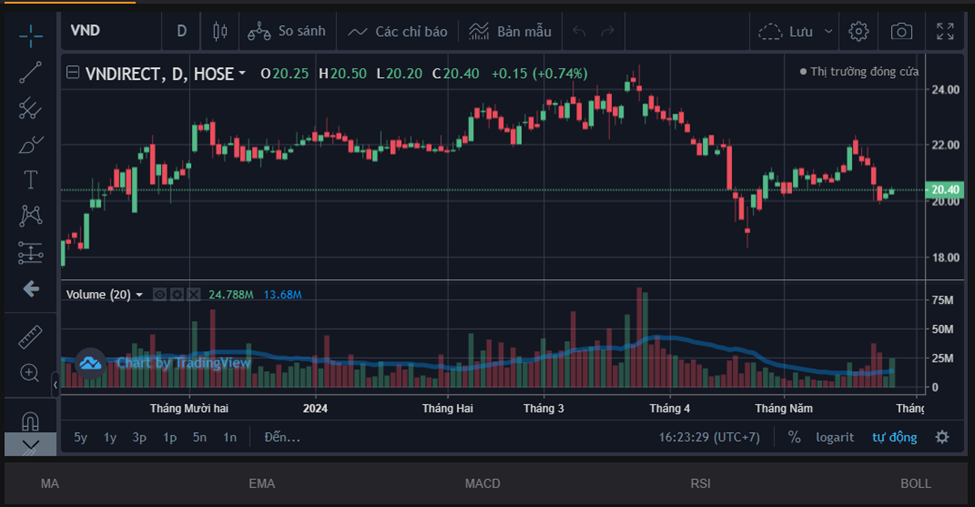Set range to 1p
The width and height of the screenshot is (975, 507).
[170, 437]
